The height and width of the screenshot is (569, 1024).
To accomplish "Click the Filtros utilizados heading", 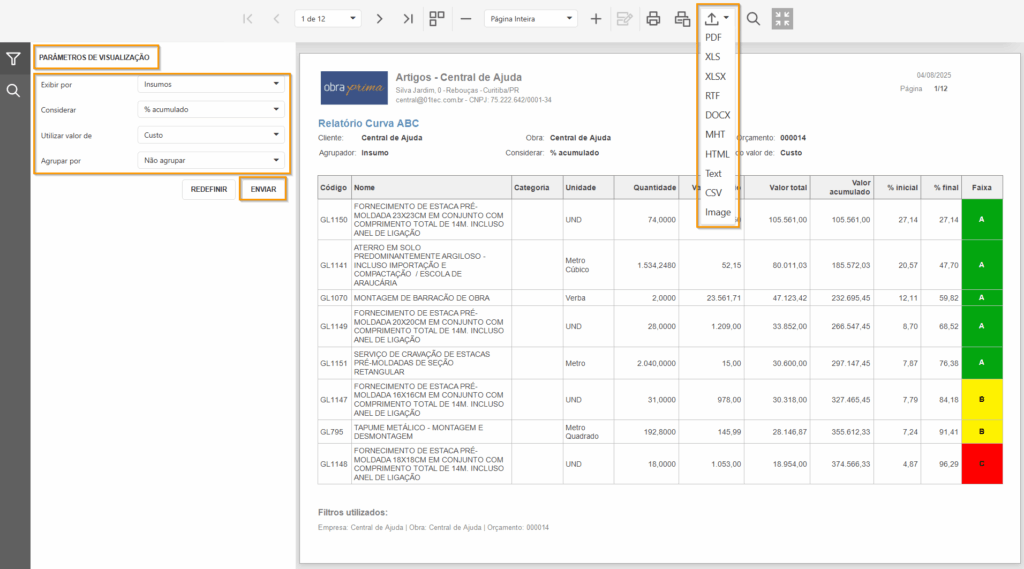I will coord(353,513).
